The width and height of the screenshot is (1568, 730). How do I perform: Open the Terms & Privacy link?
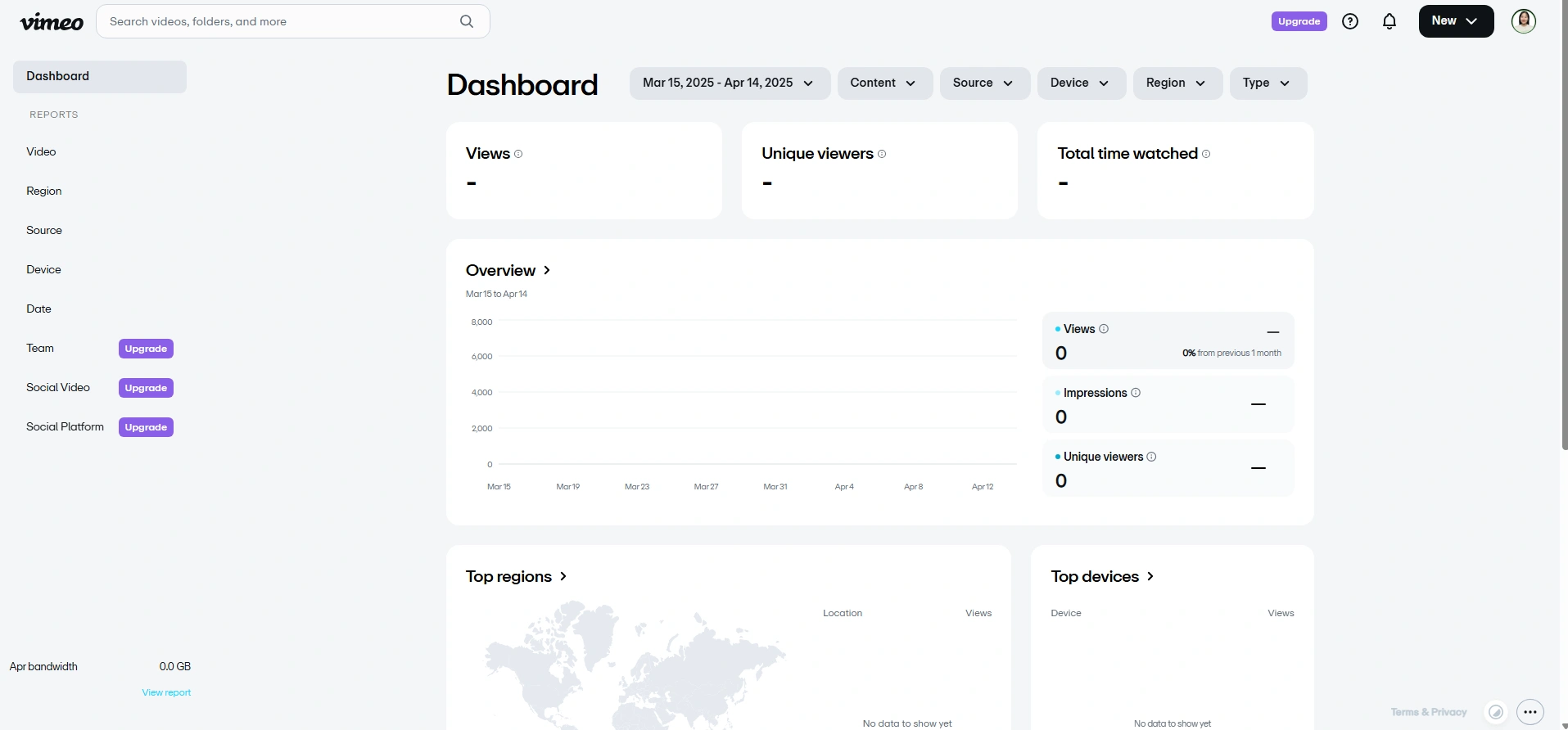coord(1429,712)
